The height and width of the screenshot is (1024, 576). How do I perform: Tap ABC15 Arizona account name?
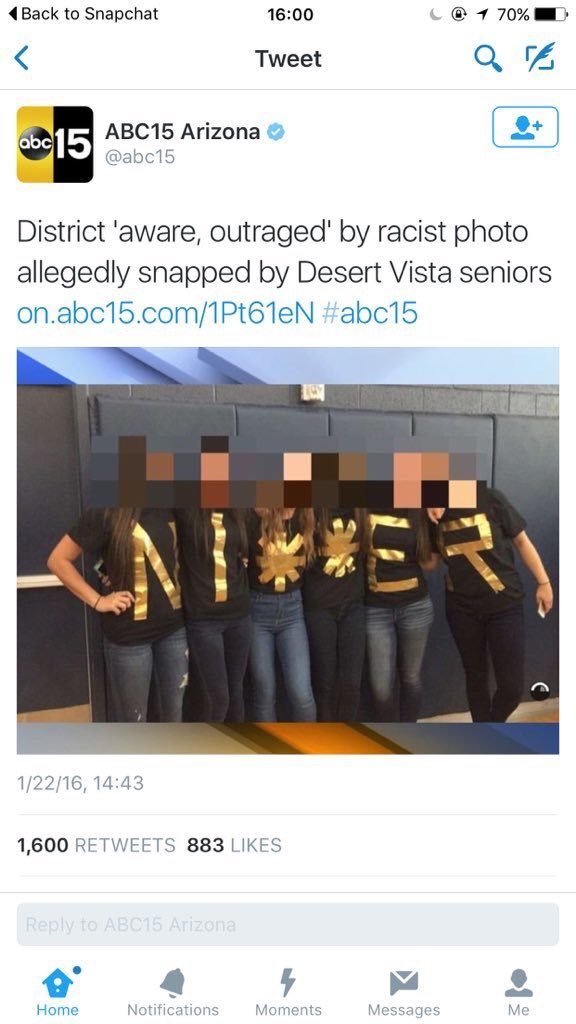pos(182,132)
